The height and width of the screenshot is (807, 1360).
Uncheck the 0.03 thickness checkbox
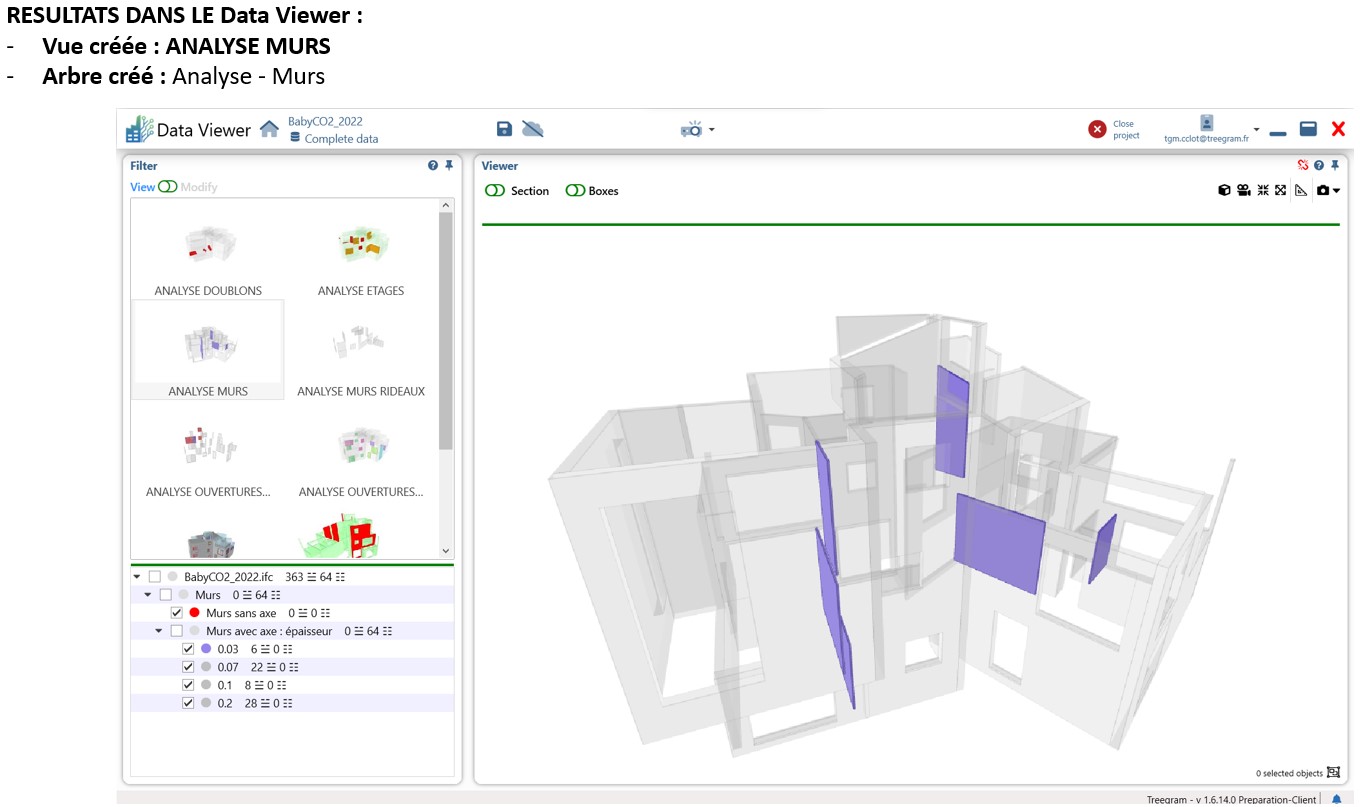(188, 649)
